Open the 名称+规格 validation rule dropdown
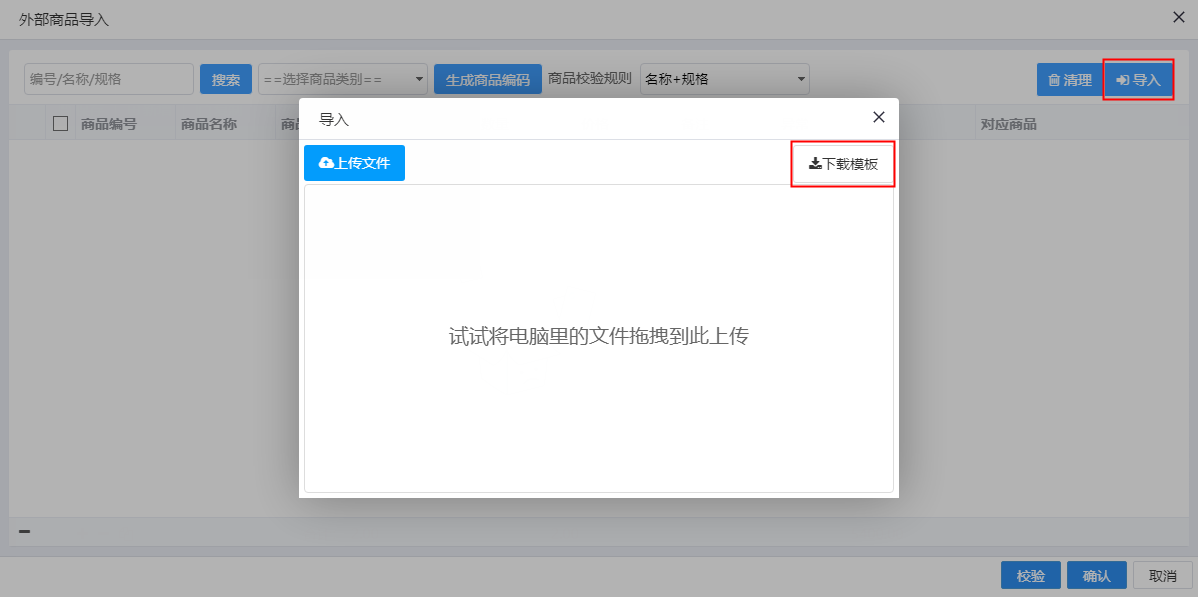 coord(724,79)
